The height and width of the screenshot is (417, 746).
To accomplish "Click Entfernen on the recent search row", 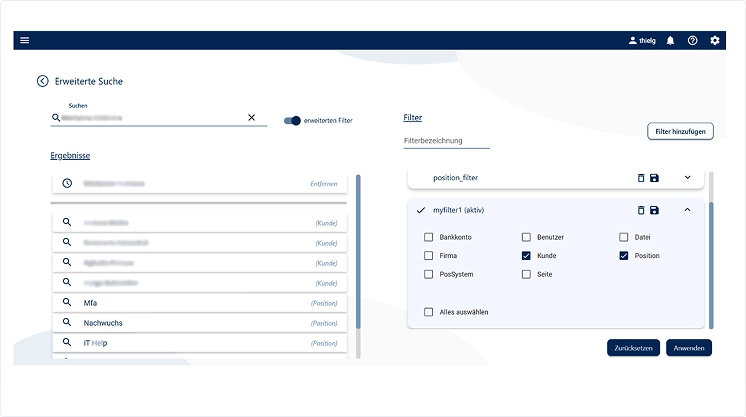I will 324,184.
